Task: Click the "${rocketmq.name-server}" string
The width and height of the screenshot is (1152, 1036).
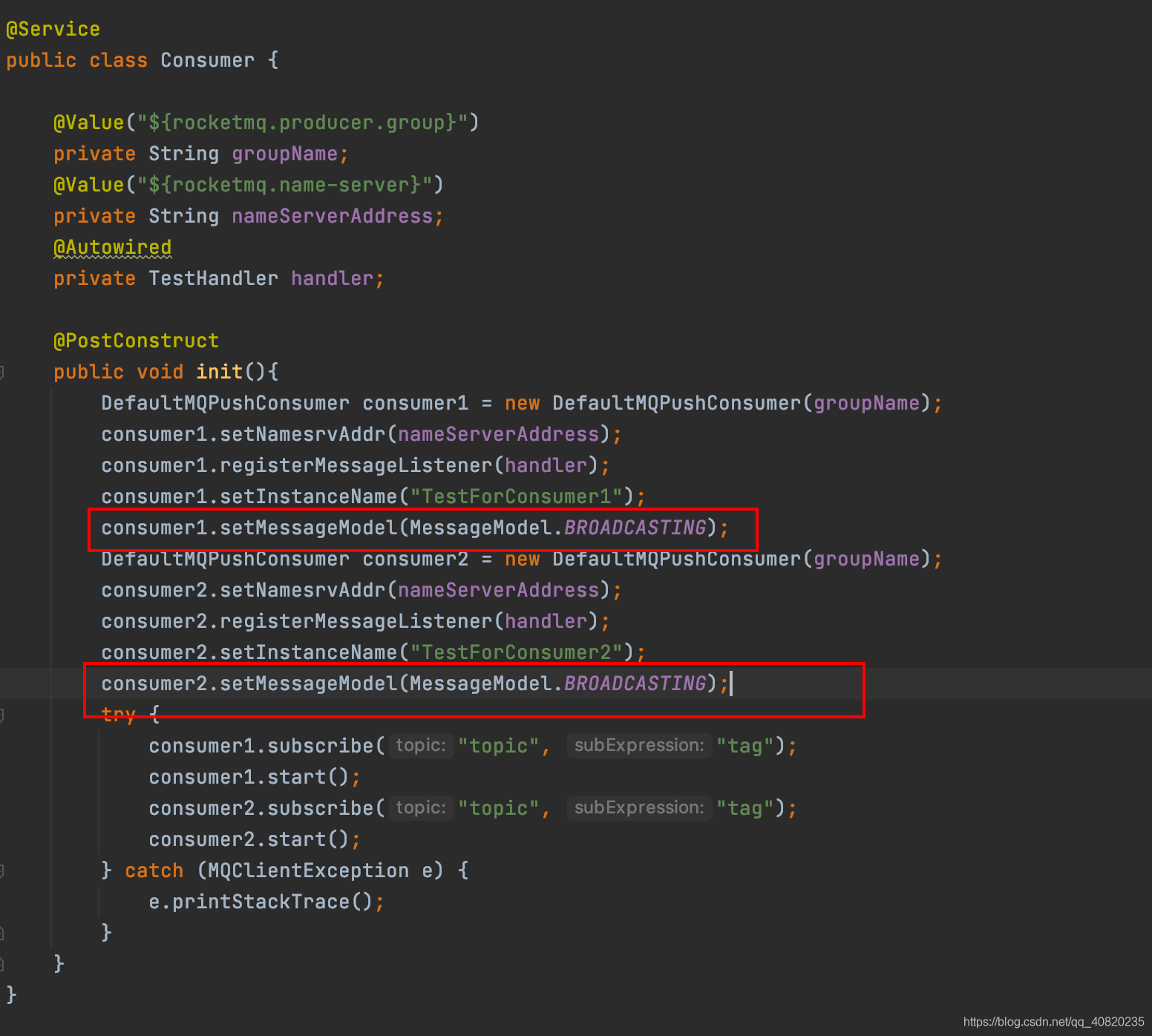Action: 284,186
